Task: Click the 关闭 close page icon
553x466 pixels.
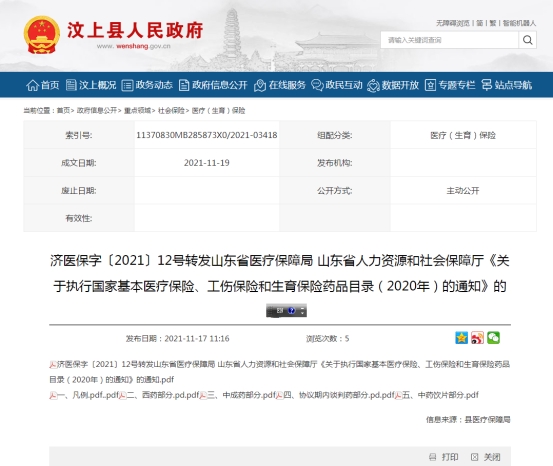Action: [x=475, y=457]
